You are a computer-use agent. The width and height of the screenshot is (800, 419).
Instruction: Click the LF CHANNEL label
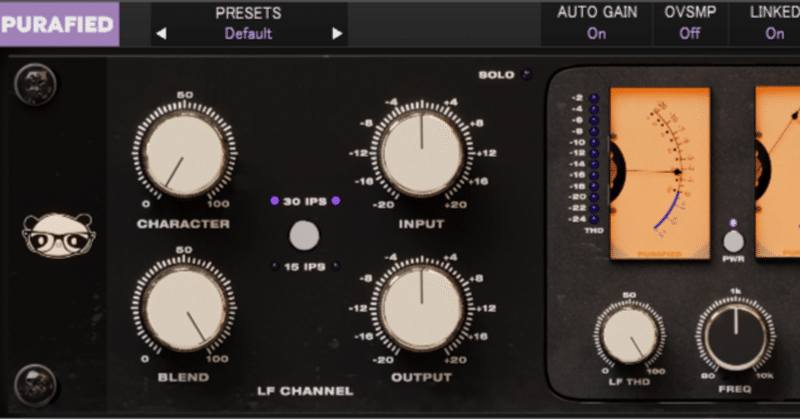(x=305, y=391)
